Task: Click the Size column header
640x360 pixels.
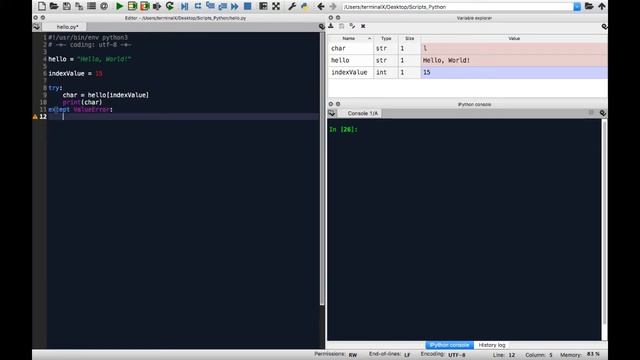Action: 409,38
